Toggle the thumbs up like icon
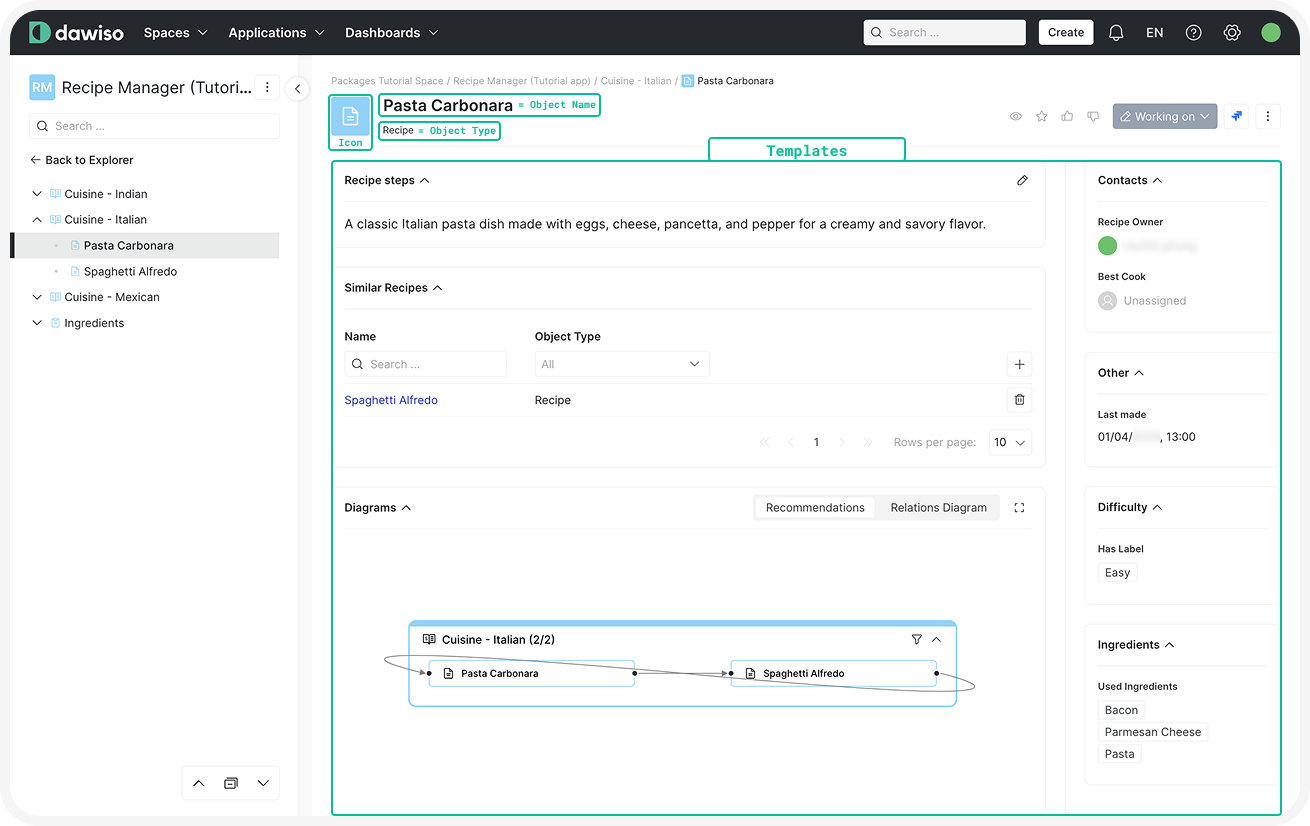1310x826 pixels. pos(1067,117)
